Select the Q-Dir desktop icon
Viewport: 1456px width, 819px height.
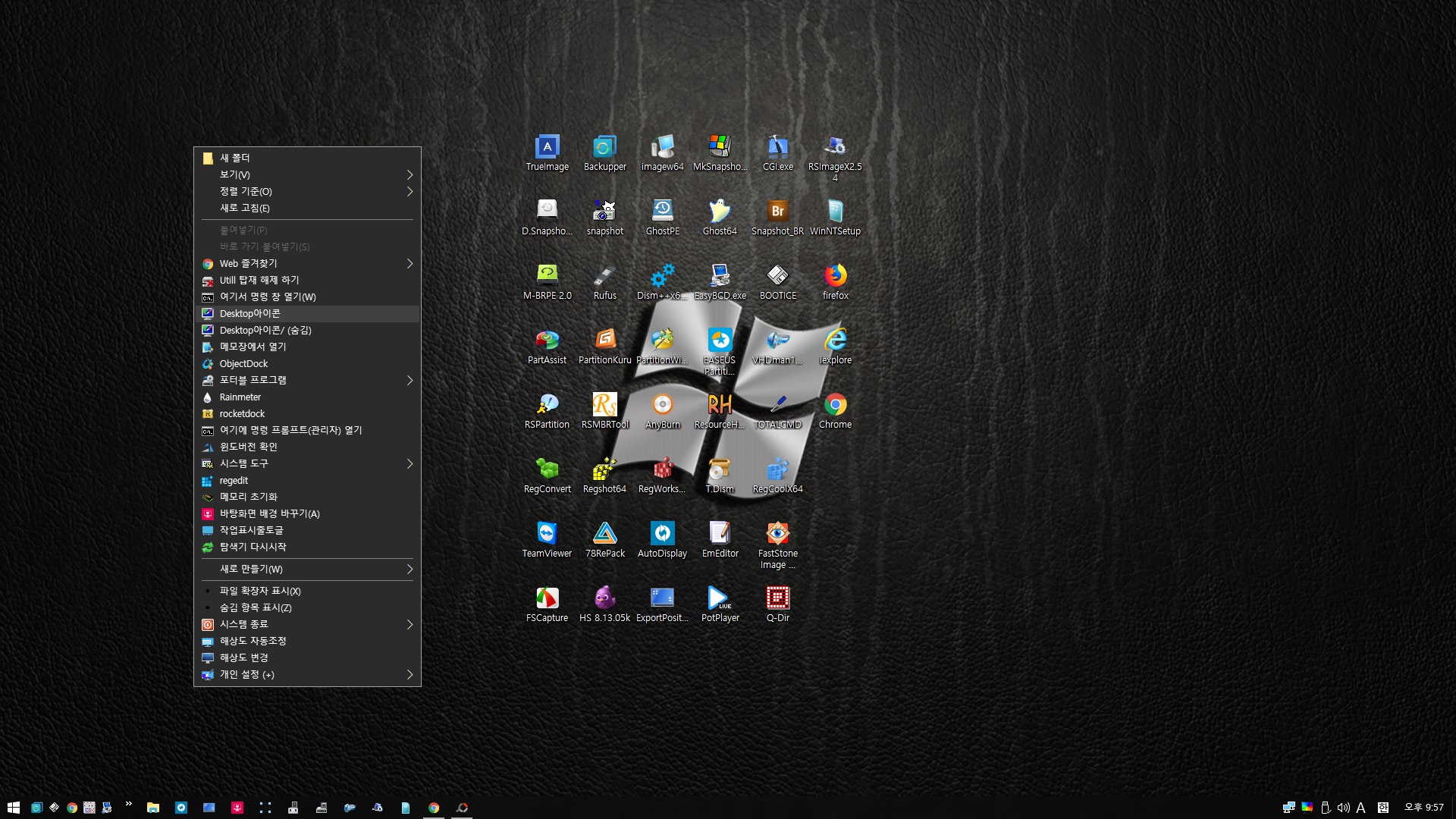777,604
